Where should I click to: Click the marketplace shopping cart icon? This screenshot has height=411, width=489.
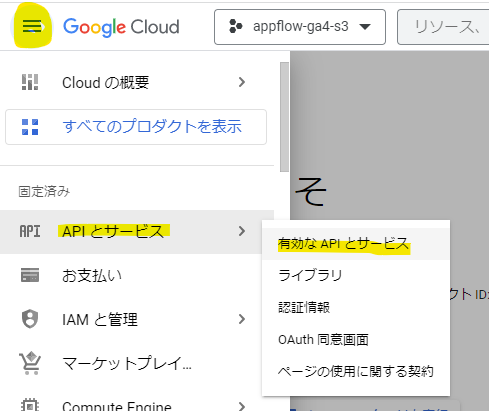tap(30, 363)
